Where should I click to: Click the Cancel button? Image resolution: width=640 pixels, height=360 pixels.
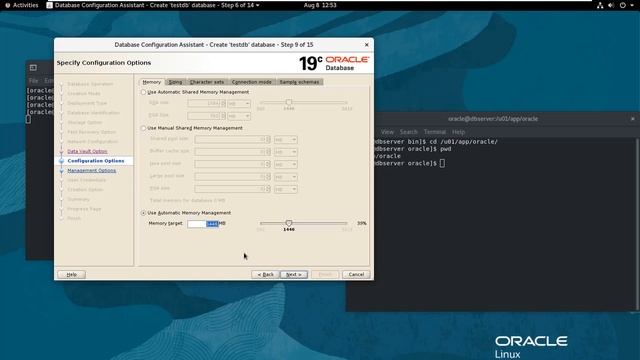click(x=356, y=275)
